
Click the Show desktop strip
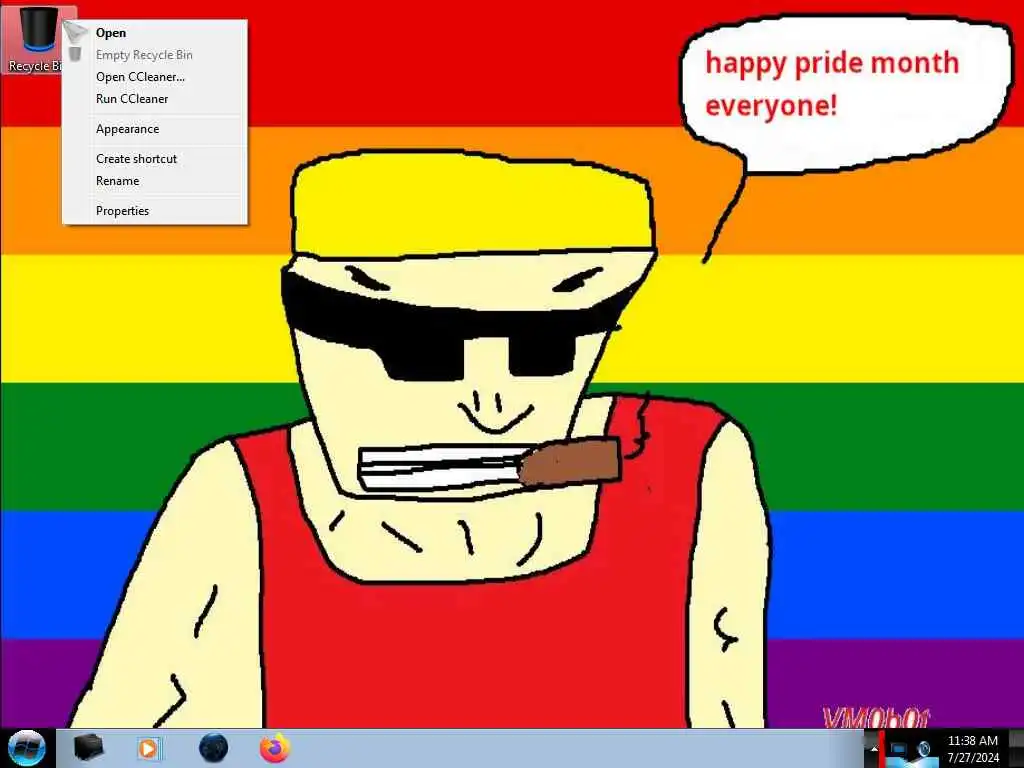tap(1016, 748)
